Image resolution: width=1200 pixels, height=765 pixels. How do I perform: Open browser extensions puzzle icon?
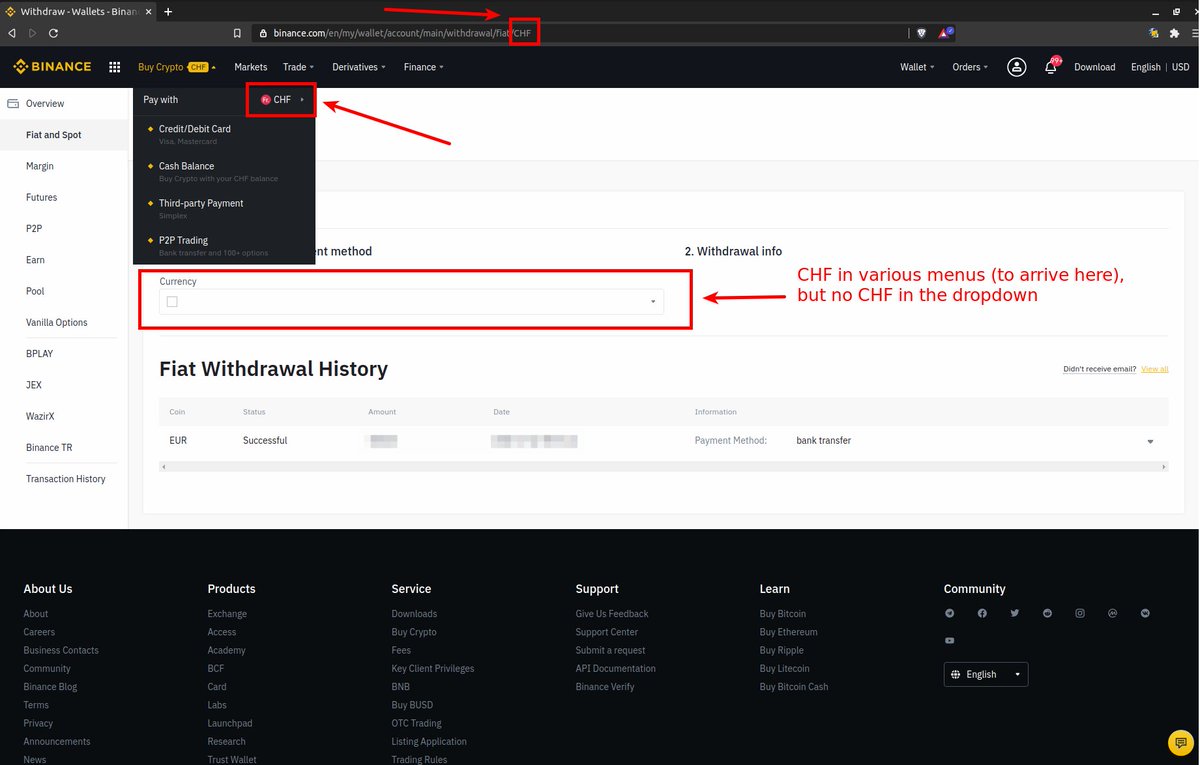tap(1174, 32)
